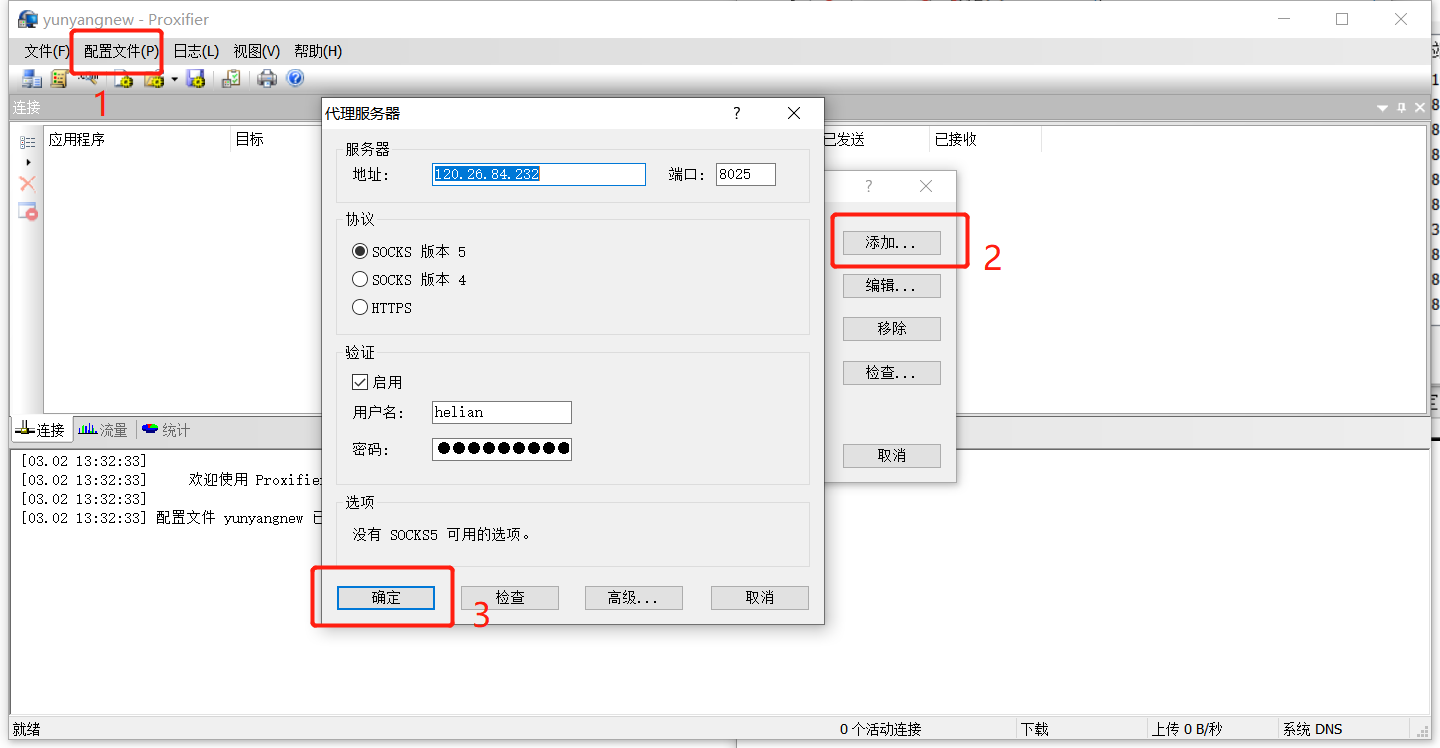The image size is (1440, 748).
Task: Click 移除 in the background dialog
Action: coord(892,329)
